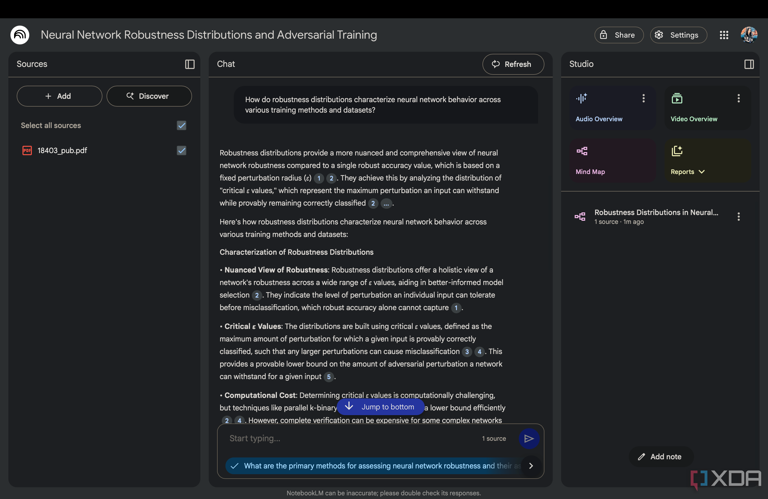Open the user profile avatar
The height and width of the screenshot is (499, 768).
coord(749,35)
